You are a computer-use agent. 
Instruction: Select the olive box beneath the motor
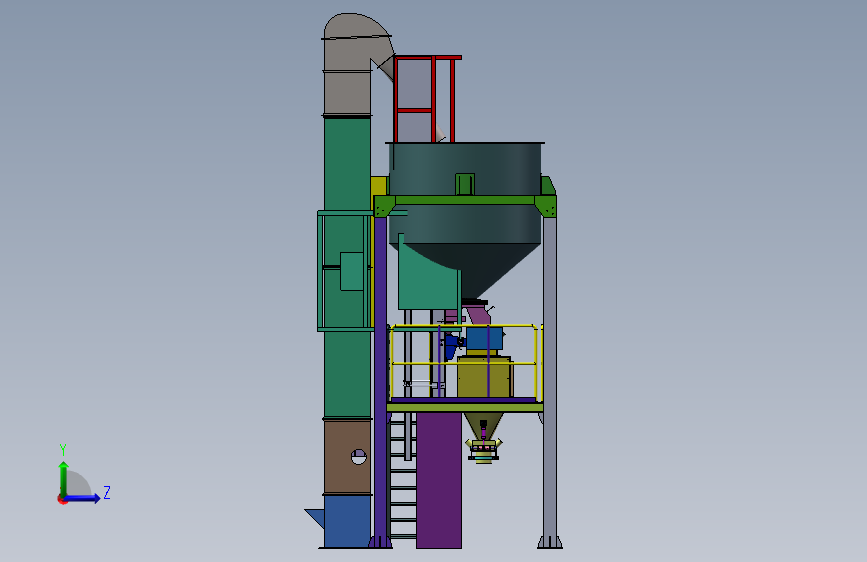[x=485, y=377]
